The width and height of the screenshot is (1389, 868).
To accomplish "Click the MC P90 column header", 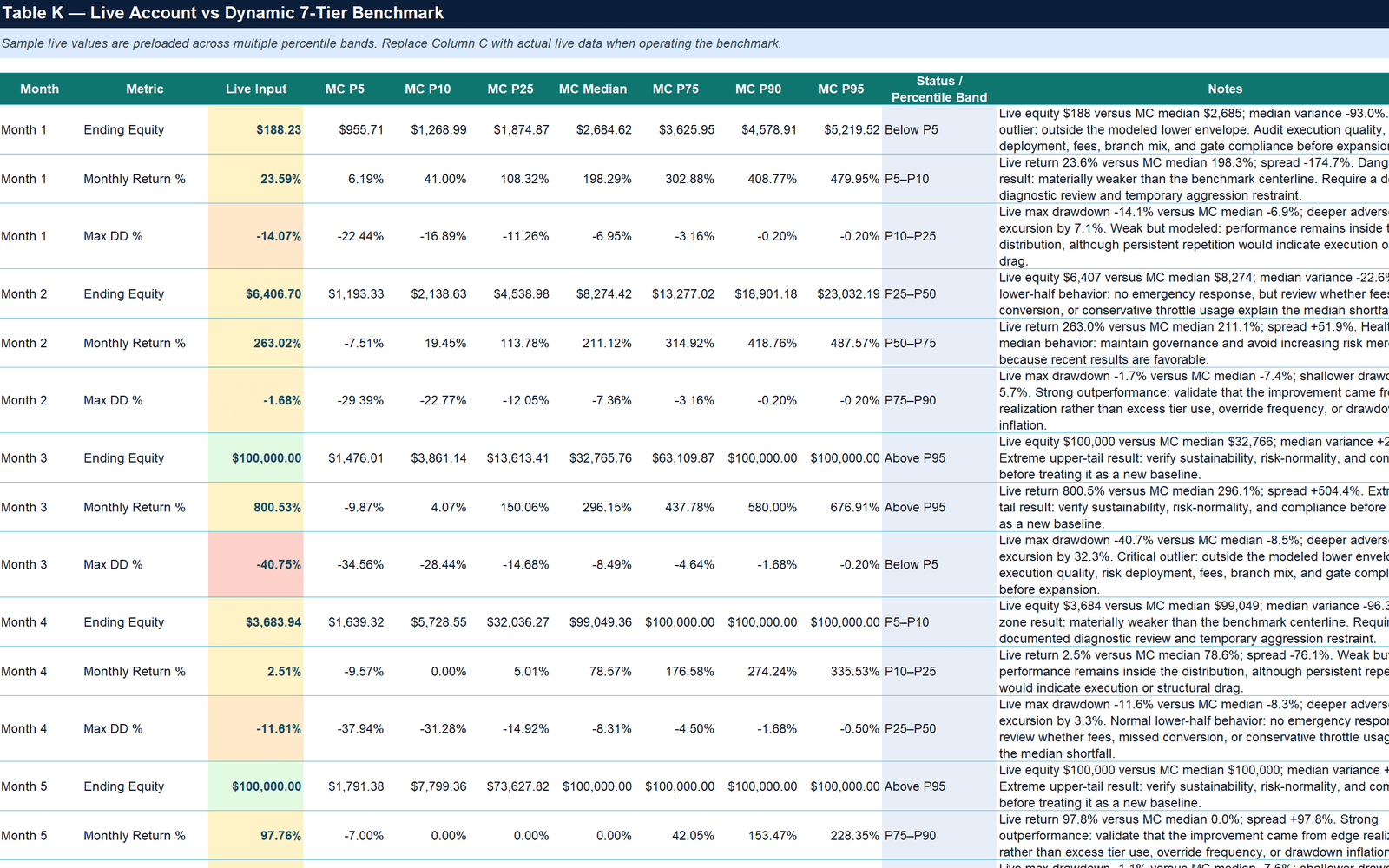I will (x=758, y=89).
